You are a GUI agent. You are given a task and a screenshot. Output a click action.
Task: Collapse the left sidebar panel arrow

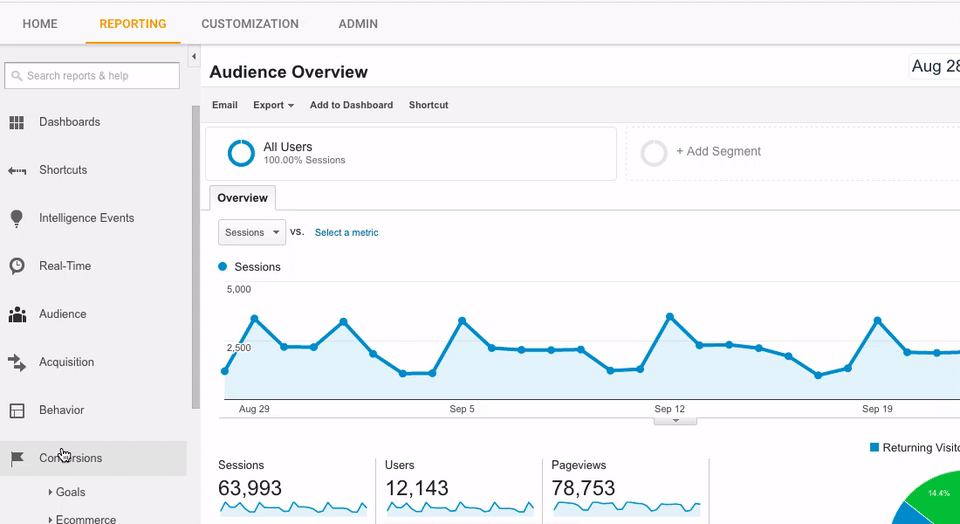point(194,57)
